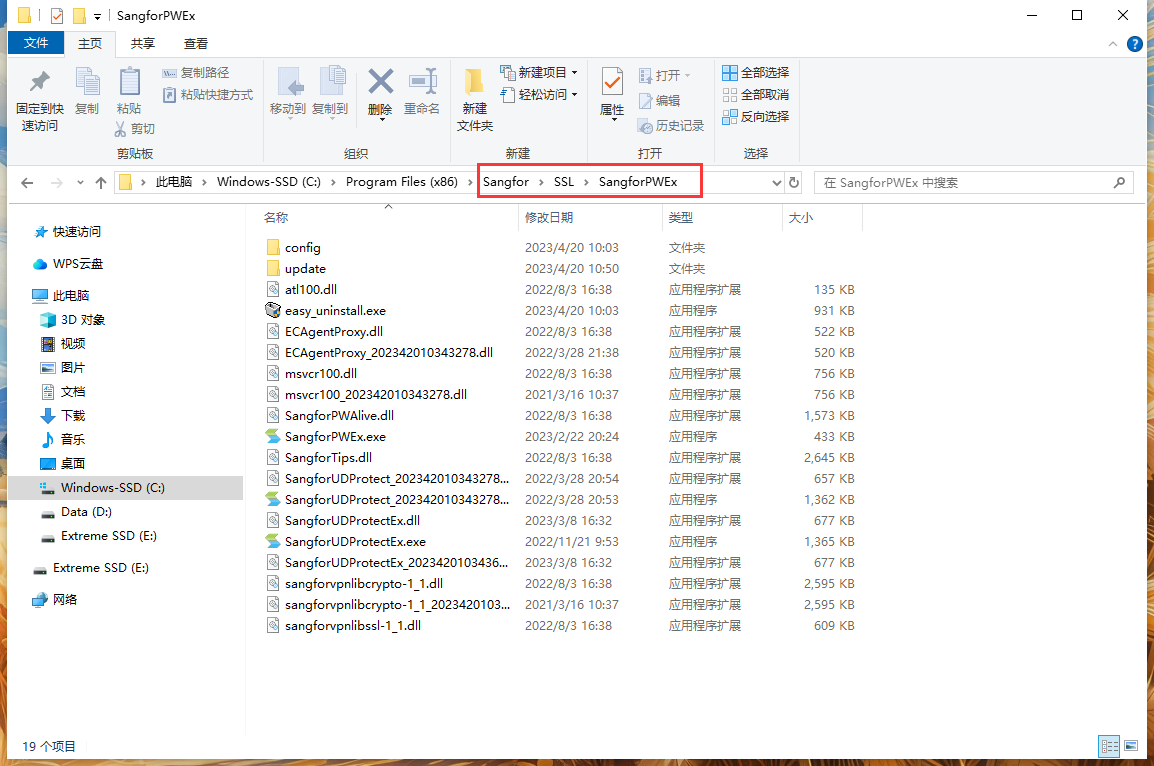Screen dimensions: 1154x766
Task: Open the File tab
Action: coord(36,43)
